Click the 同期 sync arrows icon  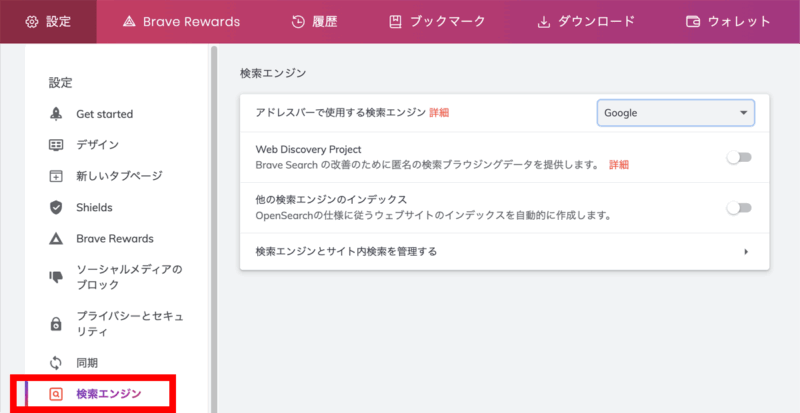pos(57,362)
